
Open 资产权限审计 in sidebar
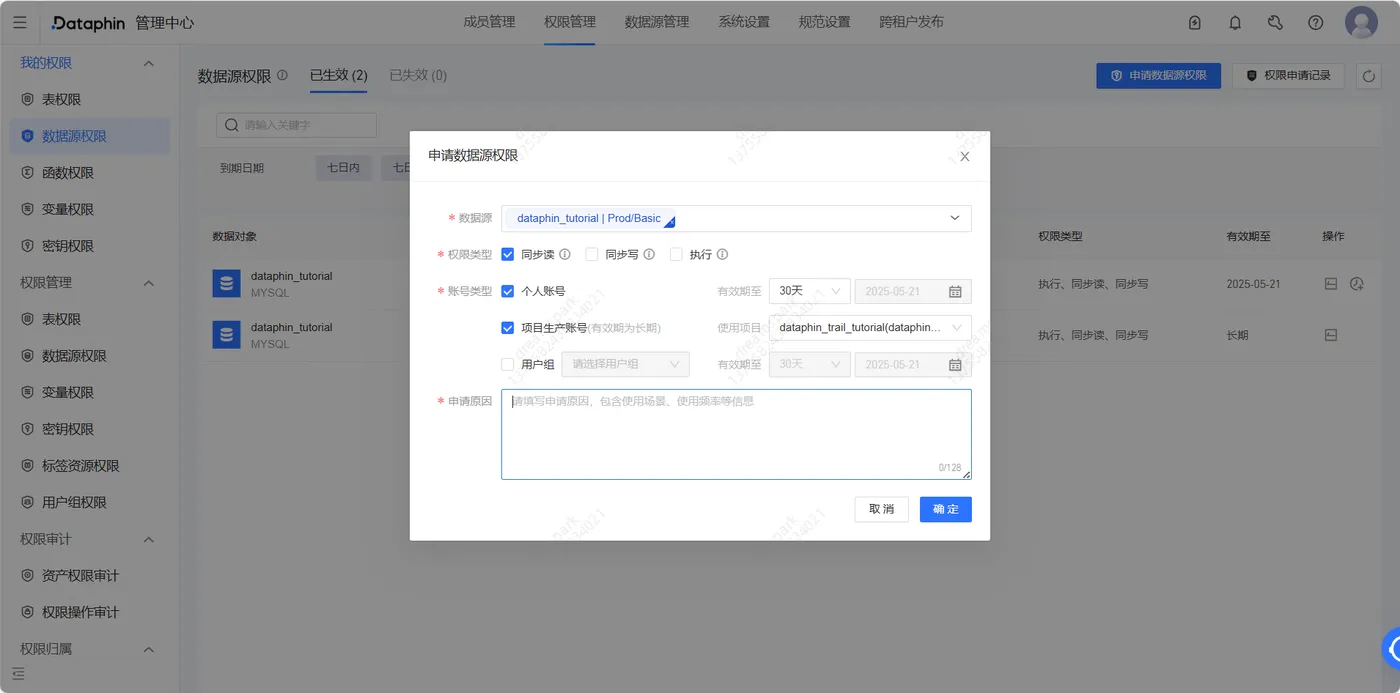click(x=80, y=576)
